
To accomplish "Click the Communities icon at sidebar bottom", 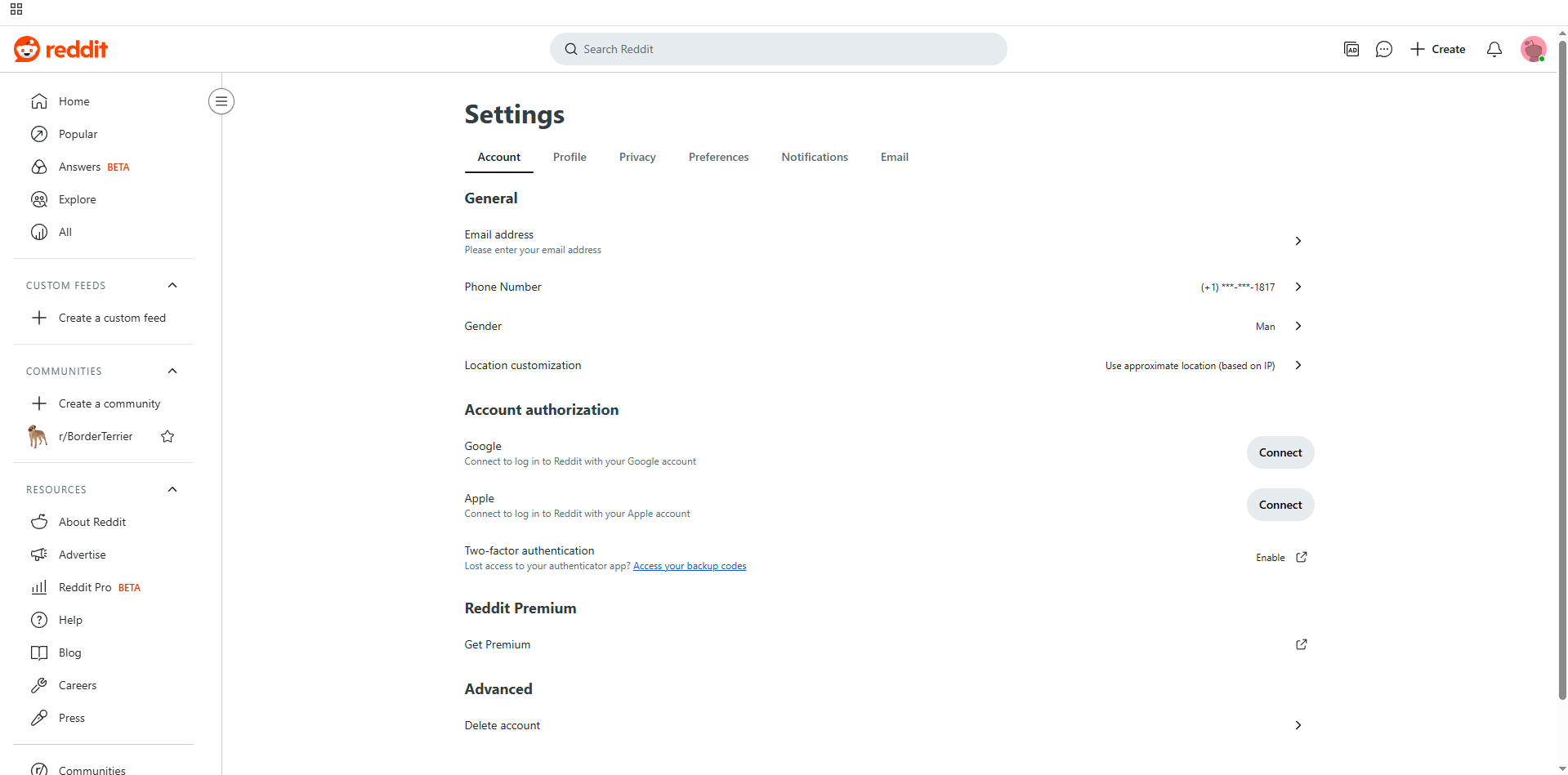I will pos(39,769).
